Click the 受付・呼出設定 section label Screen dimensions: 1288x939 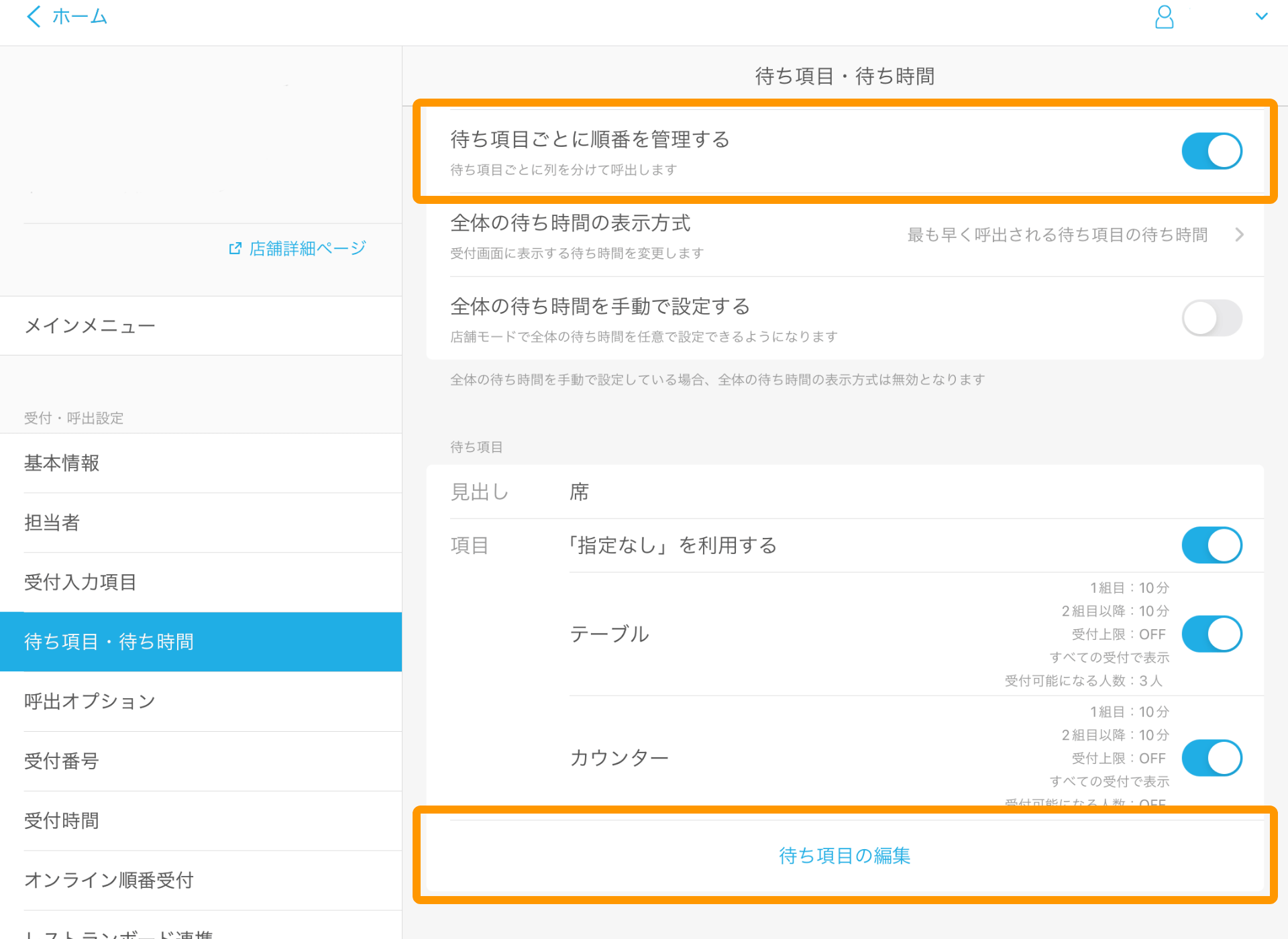coord(74,418)
